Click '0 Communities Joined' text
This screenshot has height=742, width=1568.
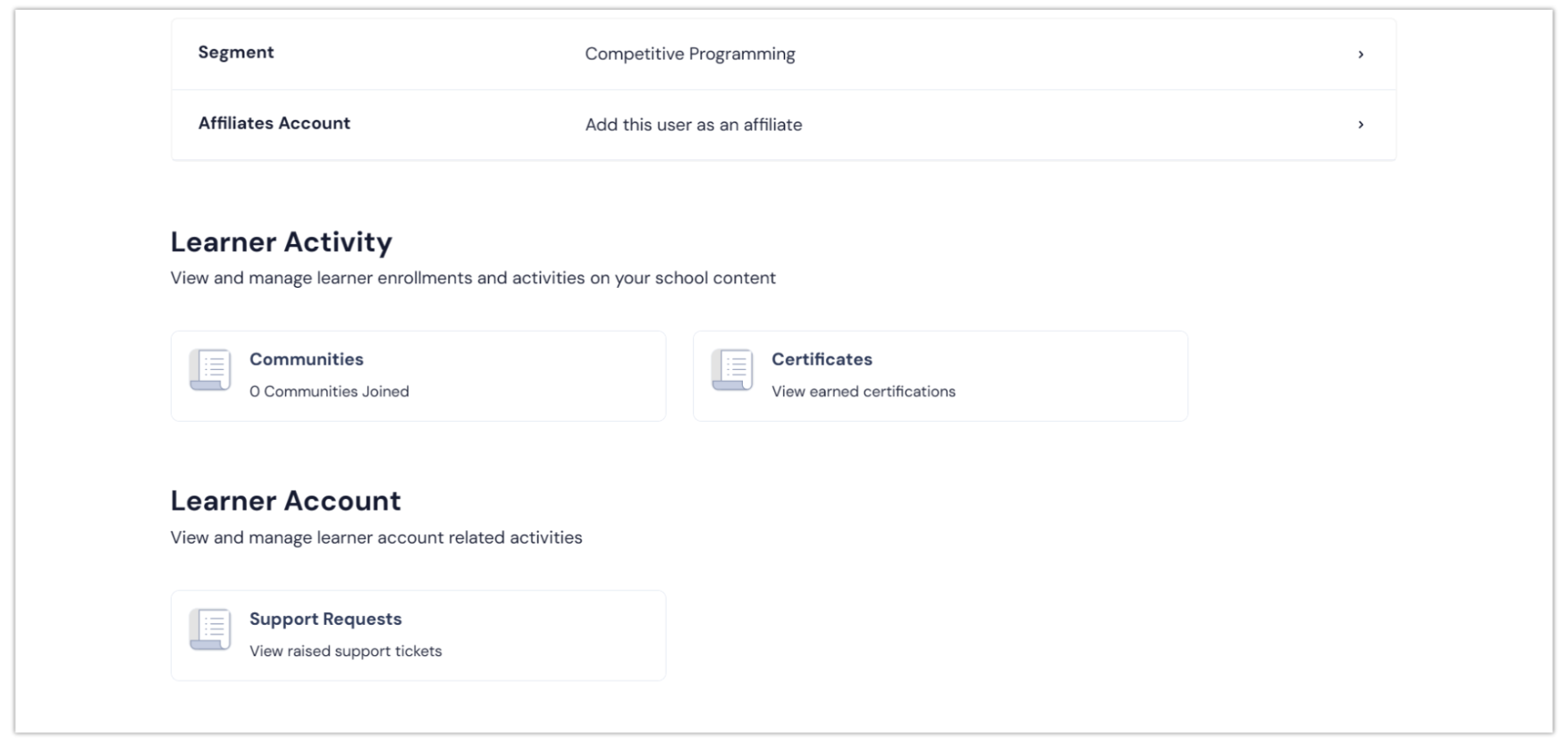click(329, 392)
